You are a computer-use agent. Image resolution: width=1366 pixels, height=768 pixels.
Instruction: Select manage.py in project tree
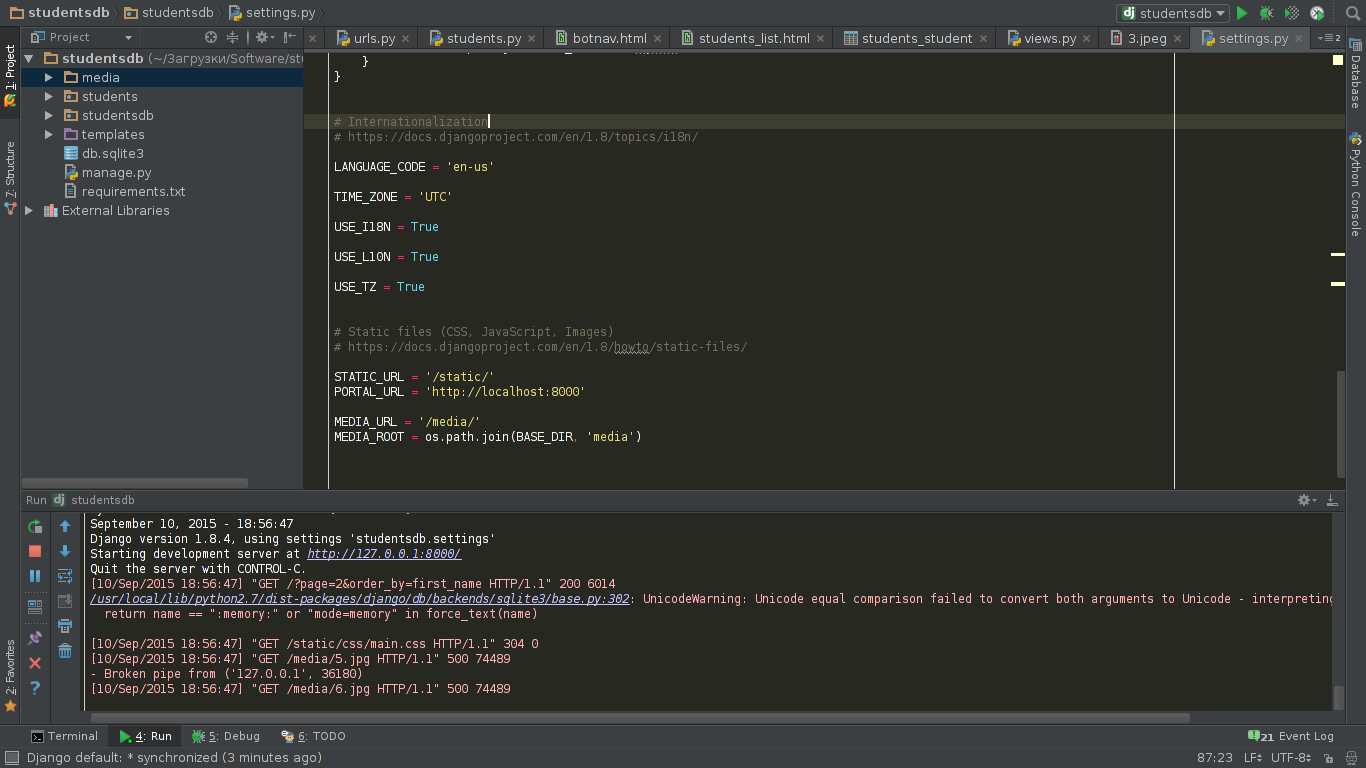[x=116, y=172]
